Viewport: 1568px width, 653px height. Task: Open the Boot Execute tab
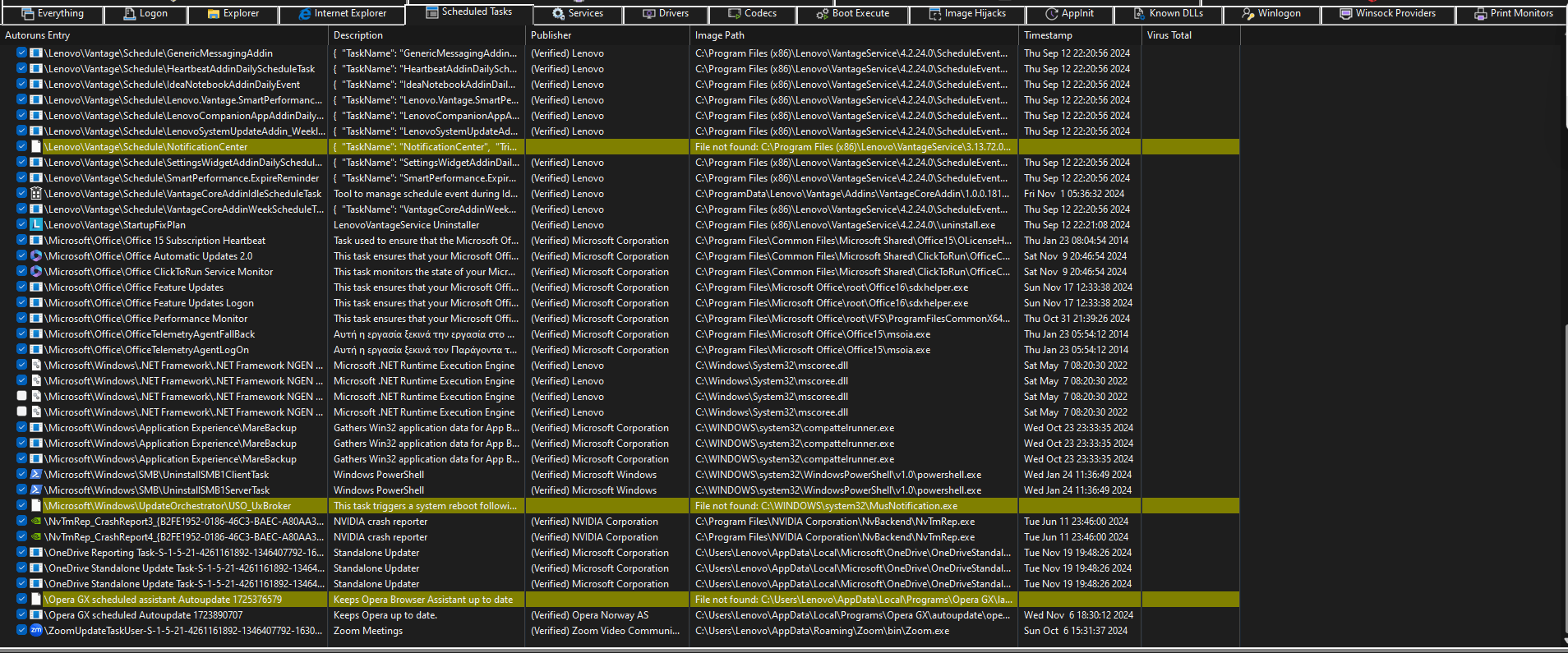(x=853, y=14)
